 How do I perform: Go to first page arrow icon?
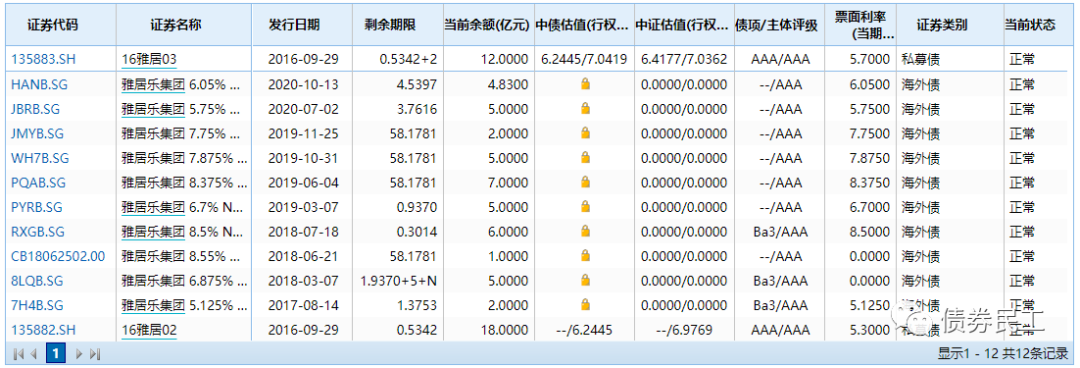pos(18,354)
